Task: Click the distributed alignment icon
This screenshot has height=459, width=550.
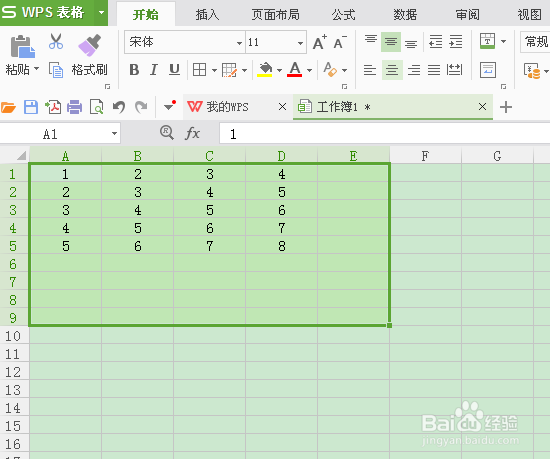Action: click(454, 70)
